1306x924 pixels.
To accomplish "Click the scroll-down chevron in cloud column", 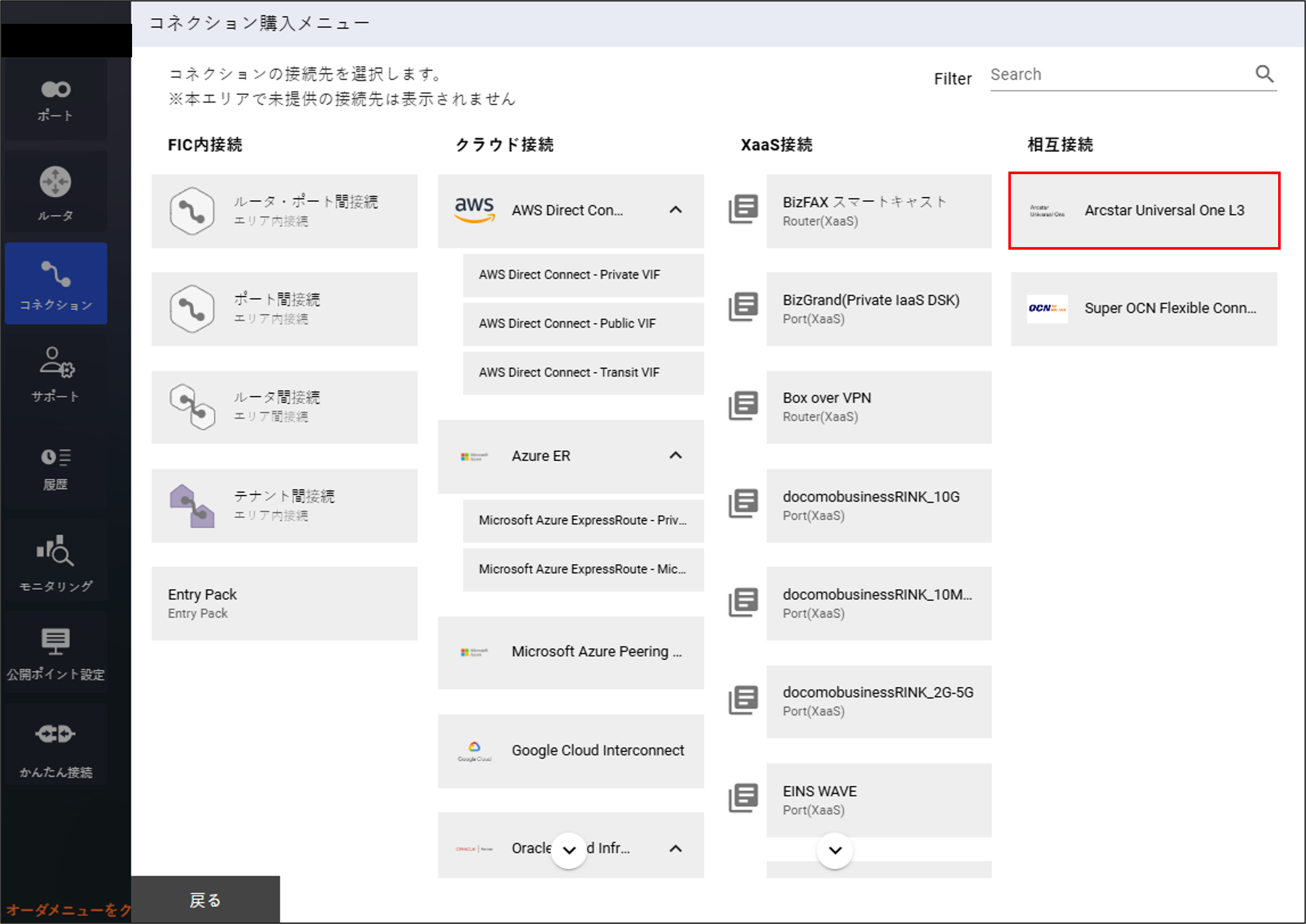I will click(x=569, y=851).
